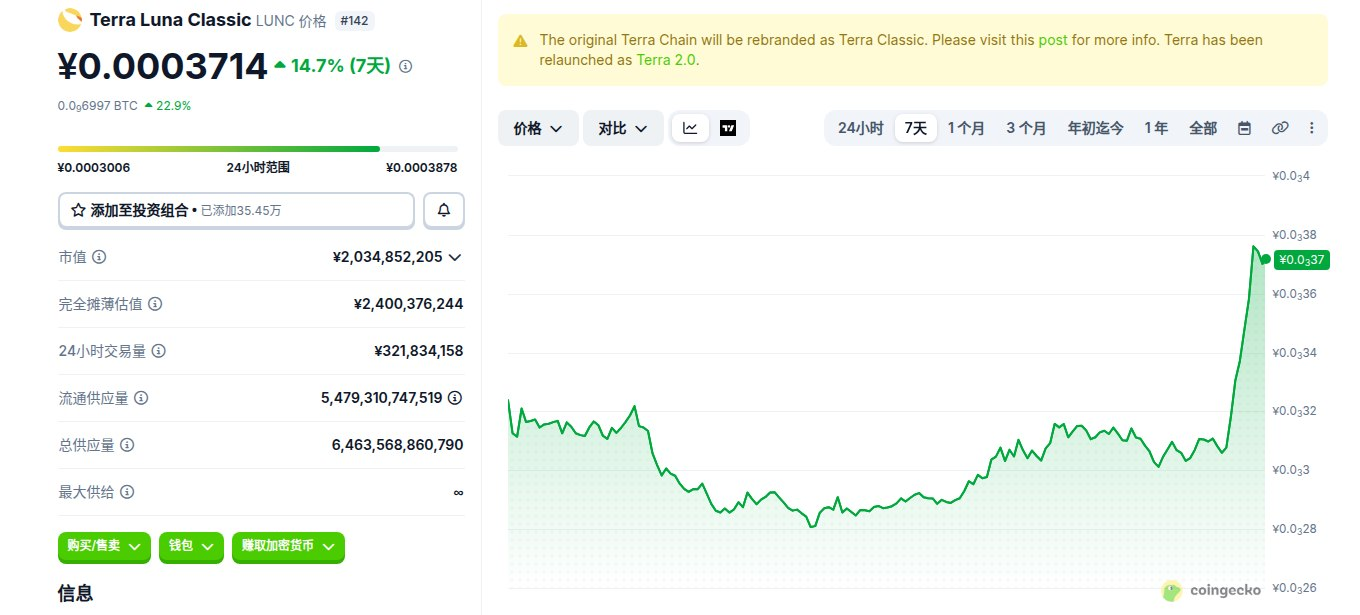Click the info icon beside 14.7% (7天)
Viewport: 1360px width, 615px height.
coord(405,66)
